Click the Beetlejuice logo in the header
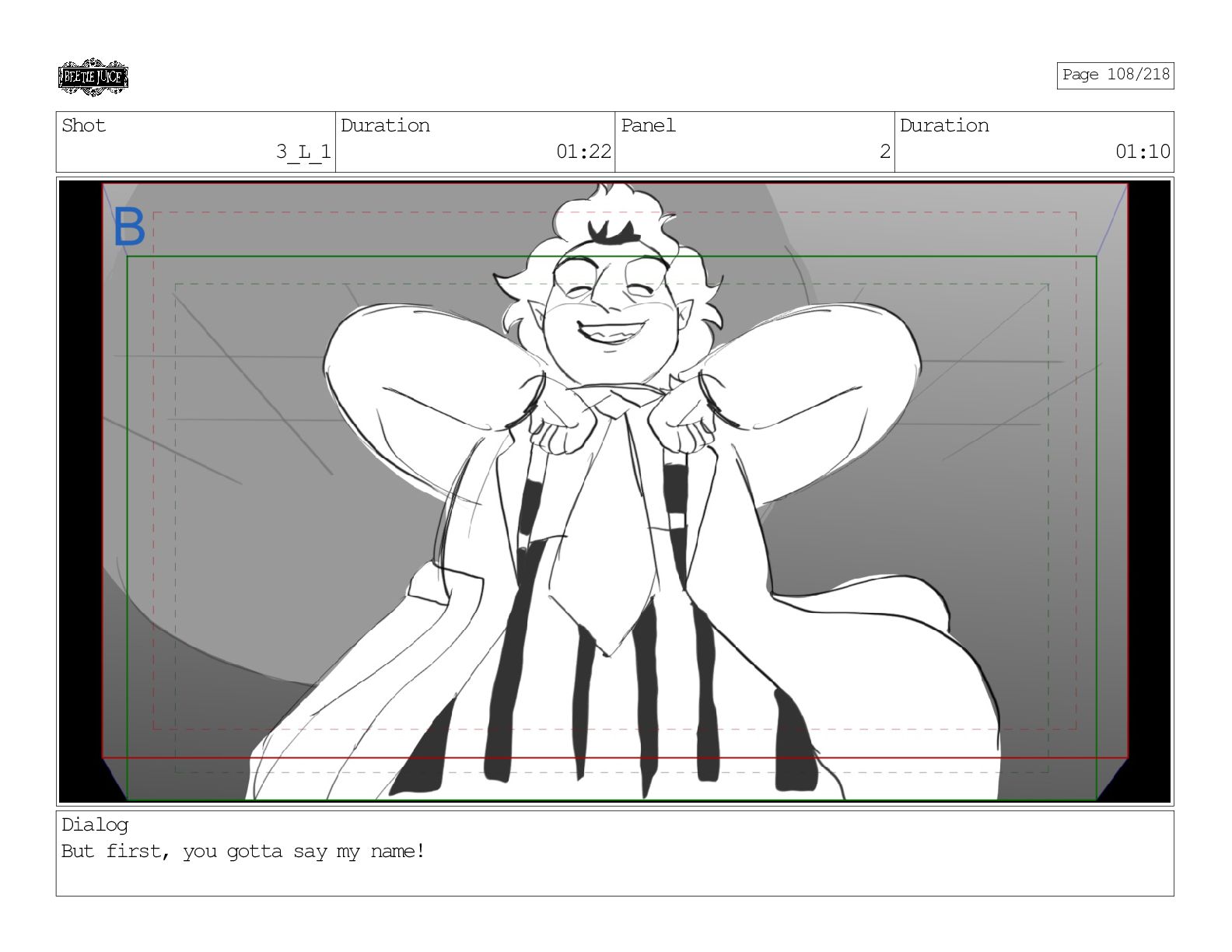 point(93,77)
